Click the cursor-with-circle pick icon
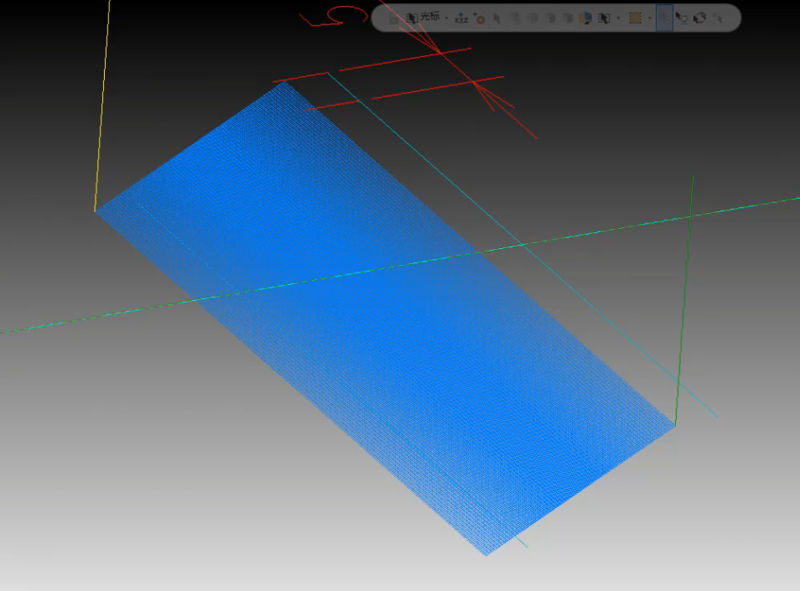This screenshot has width=800, height=591. 682,18
